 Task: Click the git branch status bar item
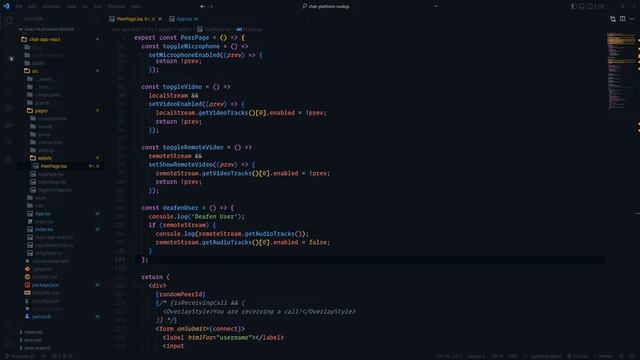[20, 356]
